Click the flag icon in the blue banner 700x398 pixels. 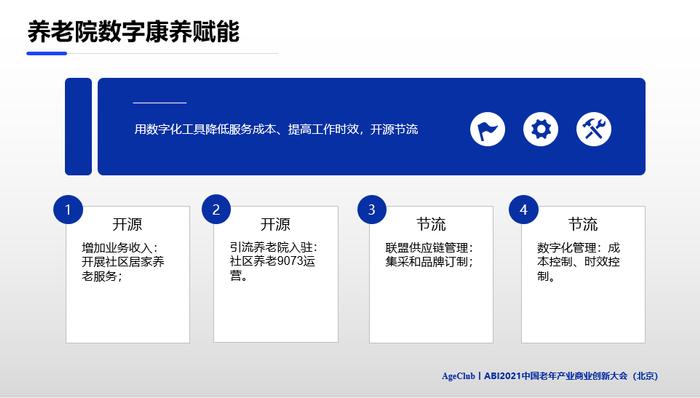(488, 129)
